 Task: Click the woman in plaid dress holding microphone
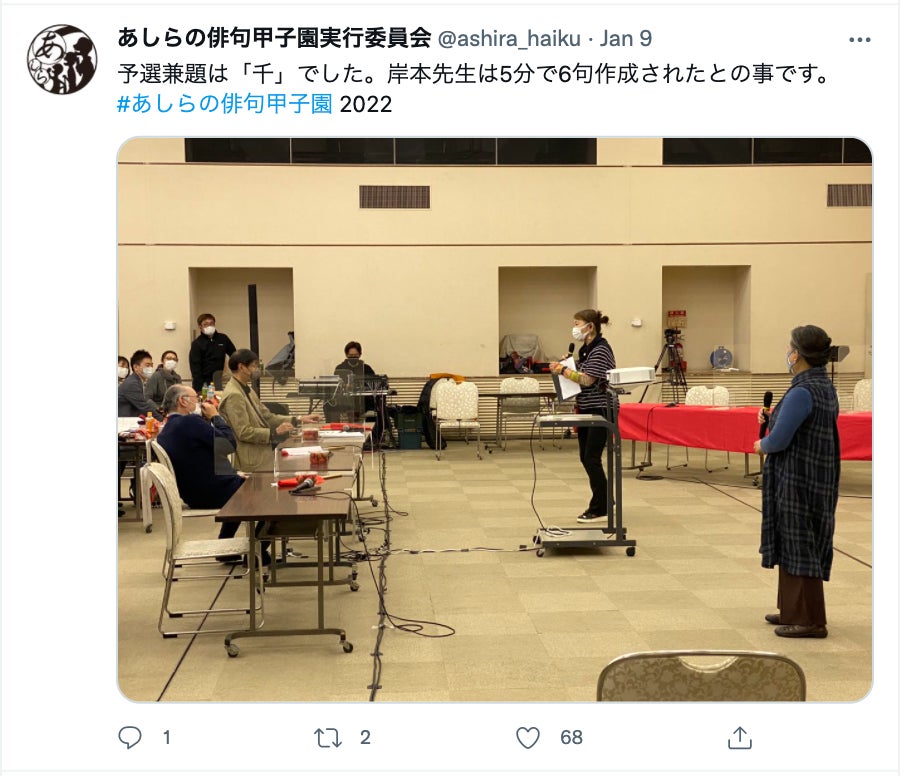pyautogui.click(x=800, y=481)
